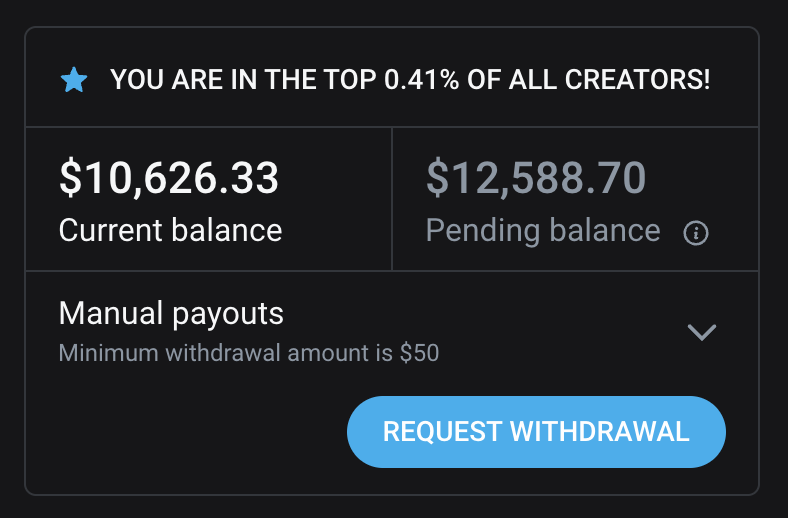Click the top creators banner headline
This screenshot has width=788, height=518.
410,80
